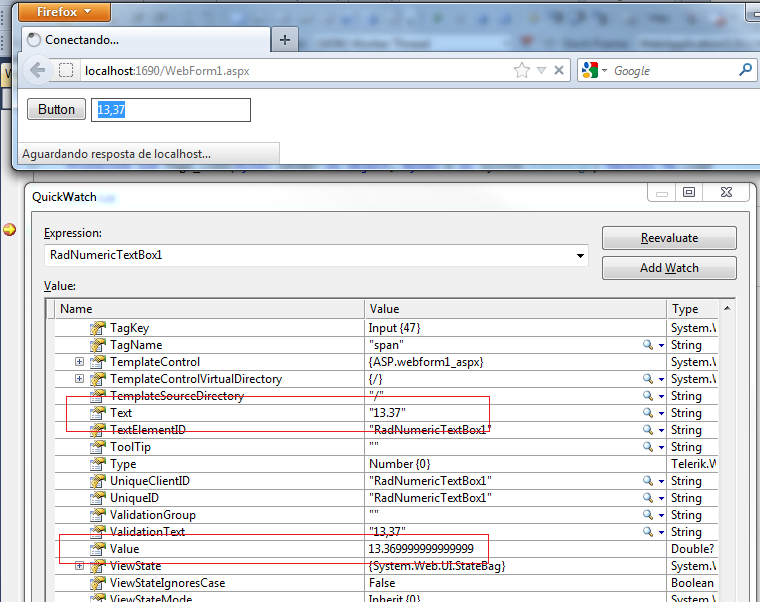Click the localhost:1690/WebForm1.aspx address bar
Screen dimensions: 762x602
click(x=296, y=71)
